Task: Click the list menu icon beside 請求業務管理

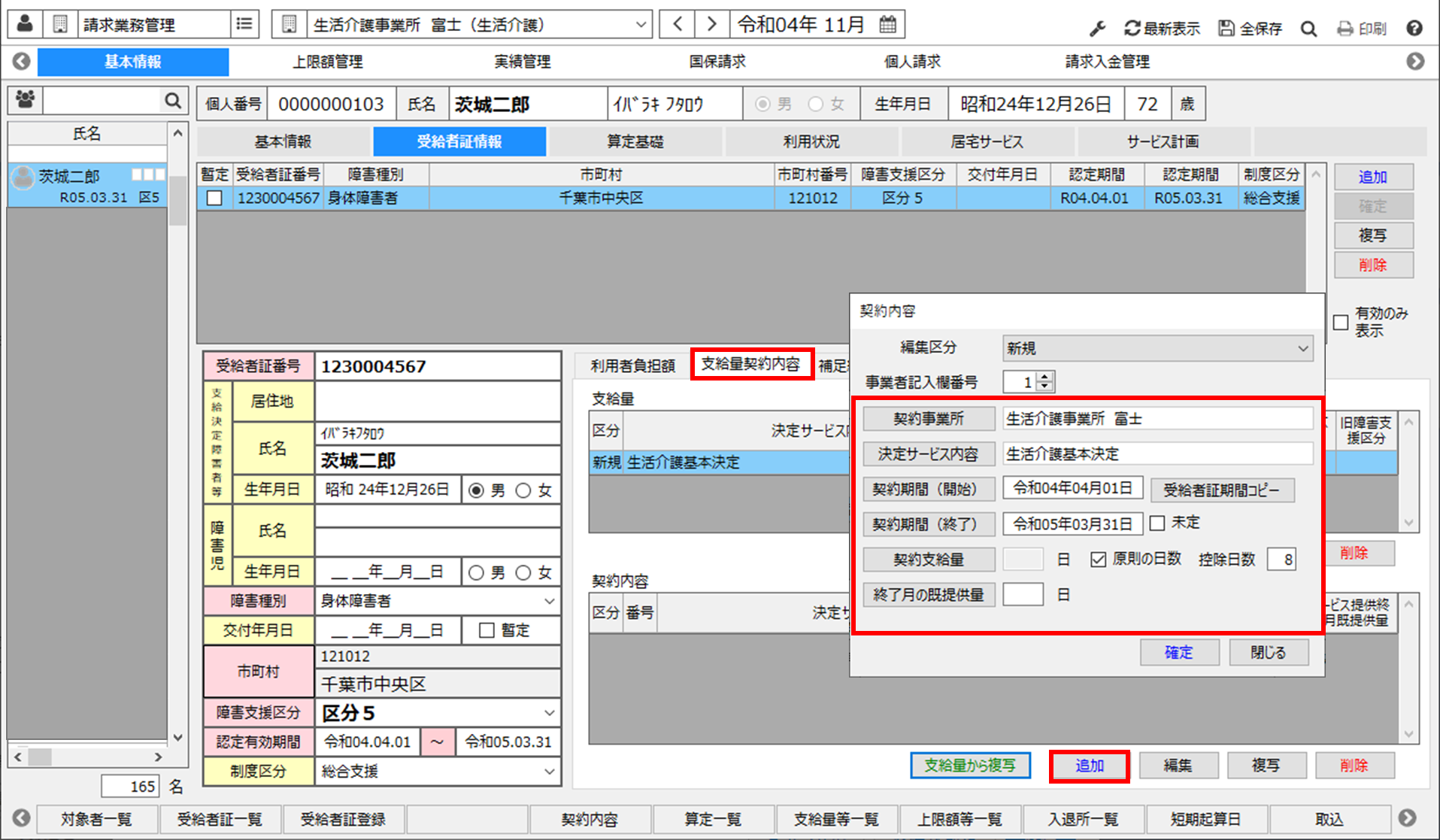Action: pyautogui.click(x=244, y=24)
